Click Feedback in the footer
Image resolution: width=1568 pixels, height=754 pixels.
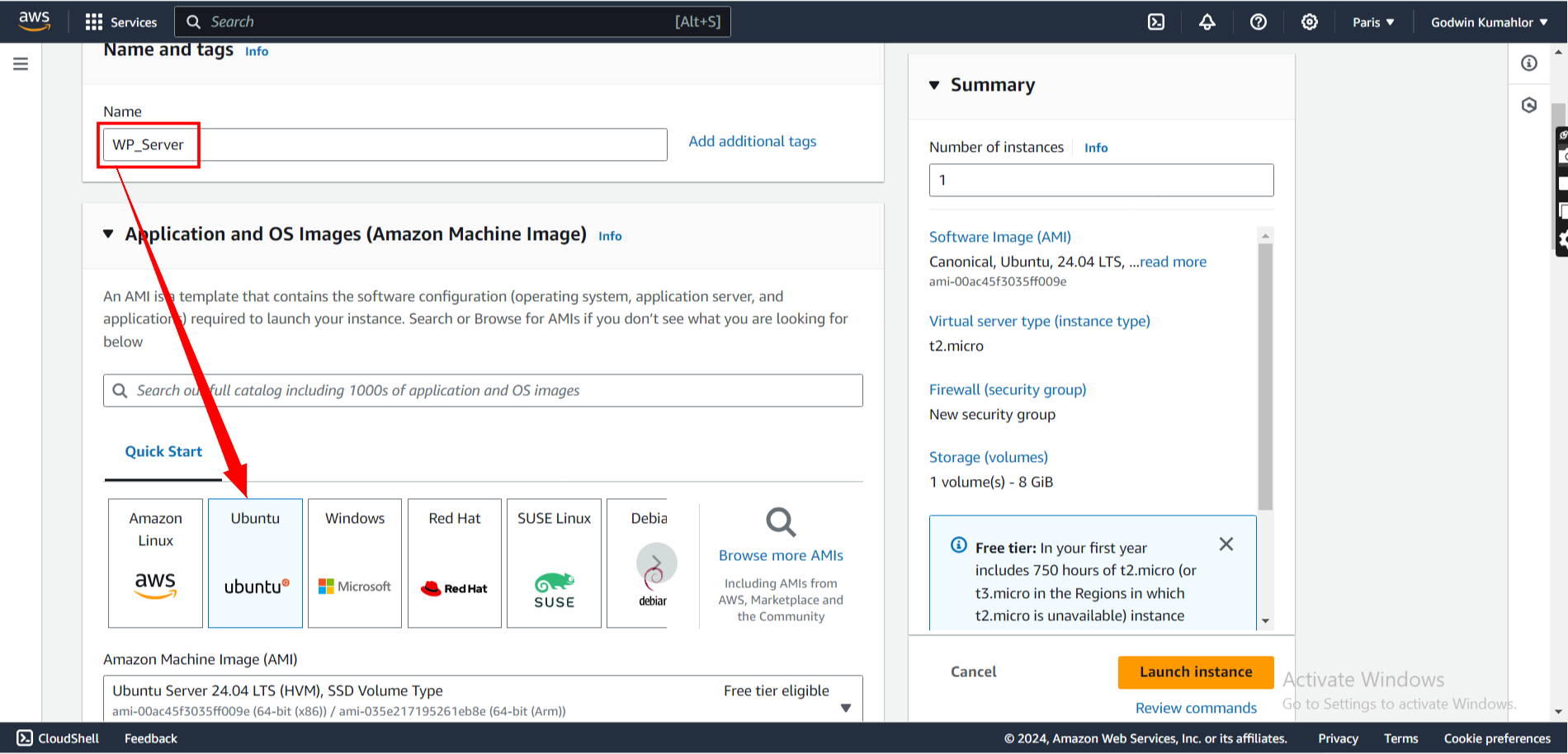151,738
